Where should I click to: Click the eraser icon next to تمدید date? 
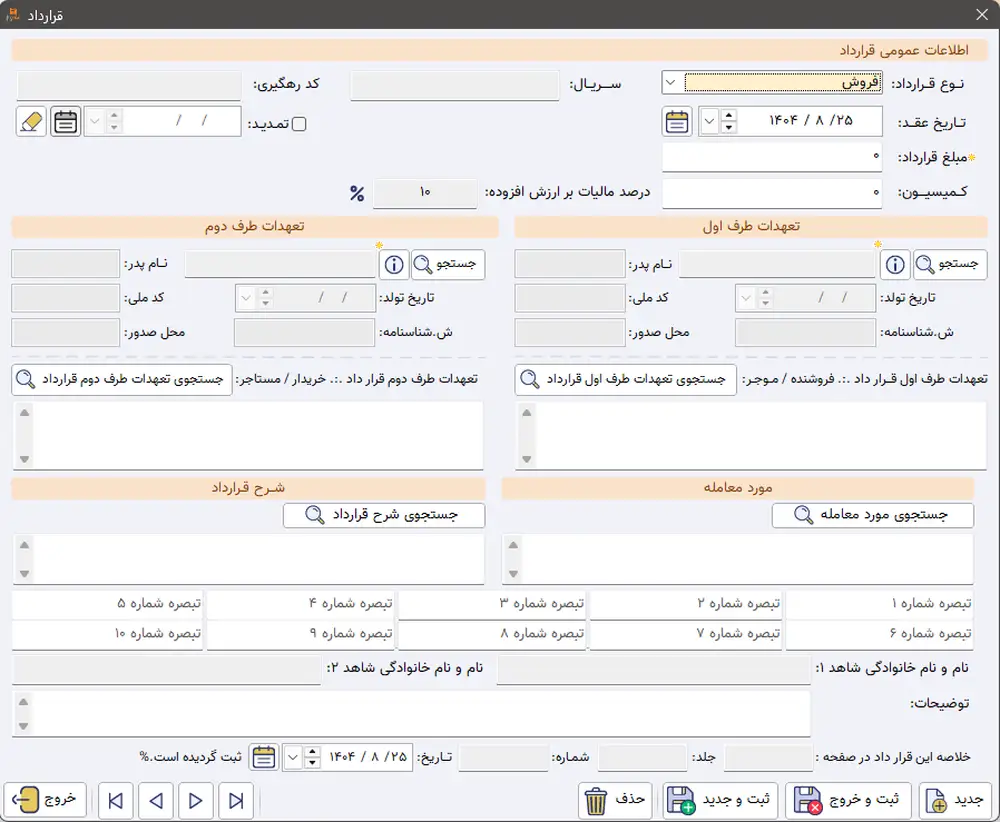31,122
